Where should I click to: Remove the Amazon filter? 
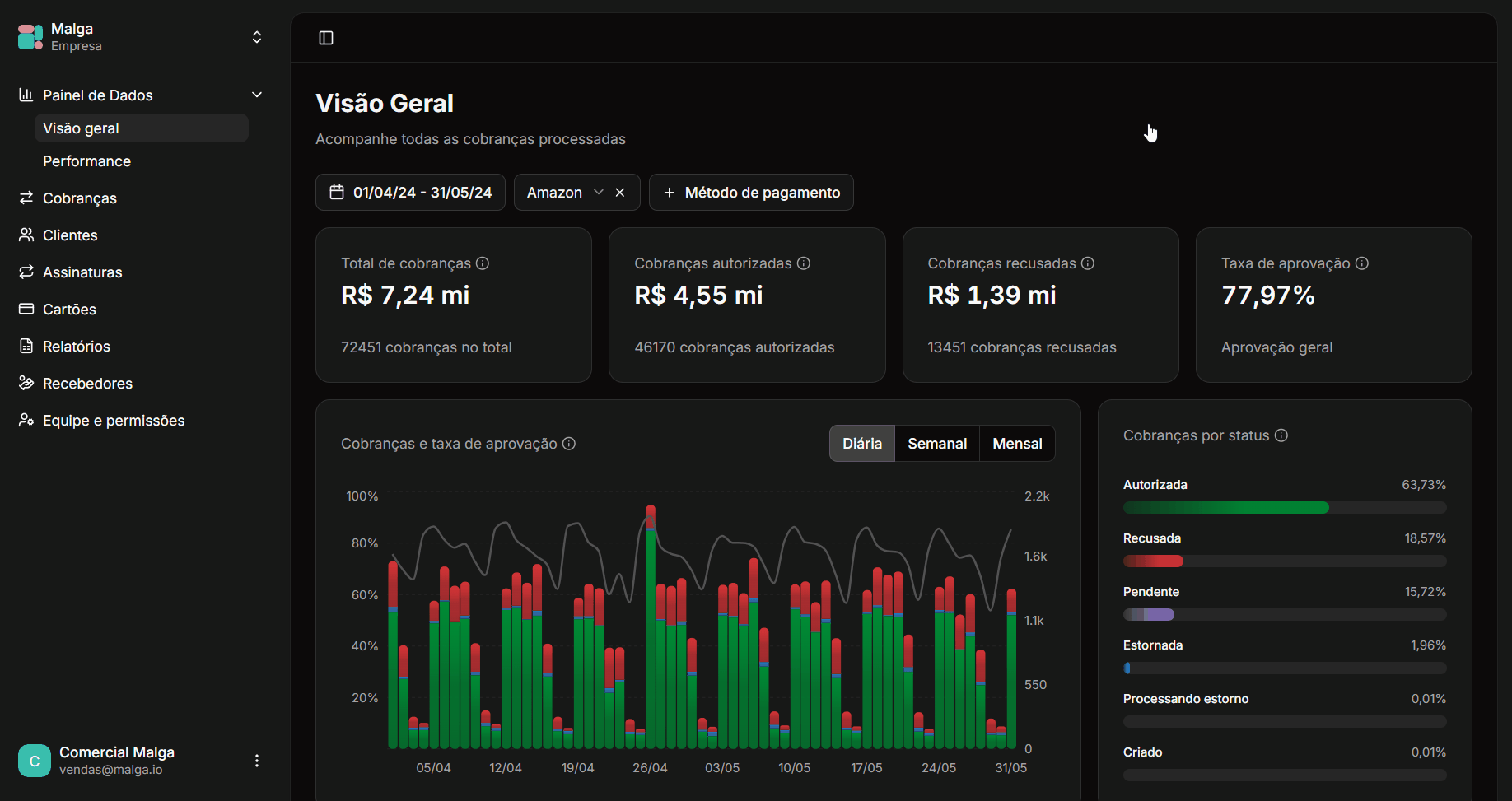[620, 193]
